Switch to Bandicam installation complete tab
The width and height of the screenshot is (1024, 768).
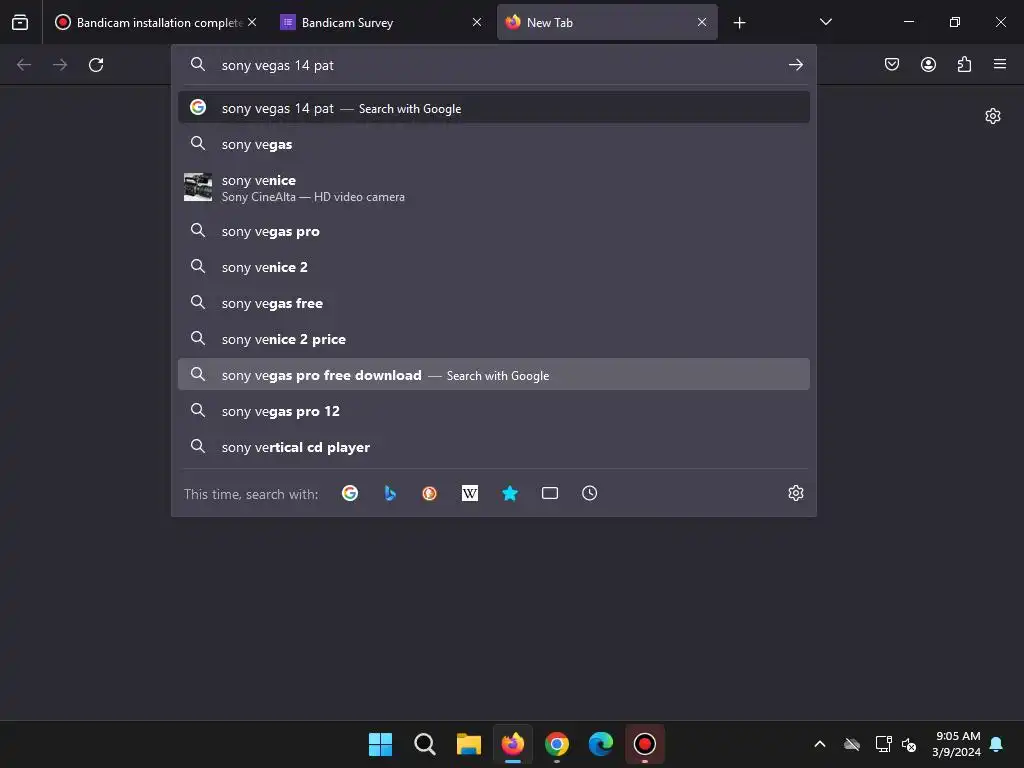pyautogui.click(x=154, y=22)
